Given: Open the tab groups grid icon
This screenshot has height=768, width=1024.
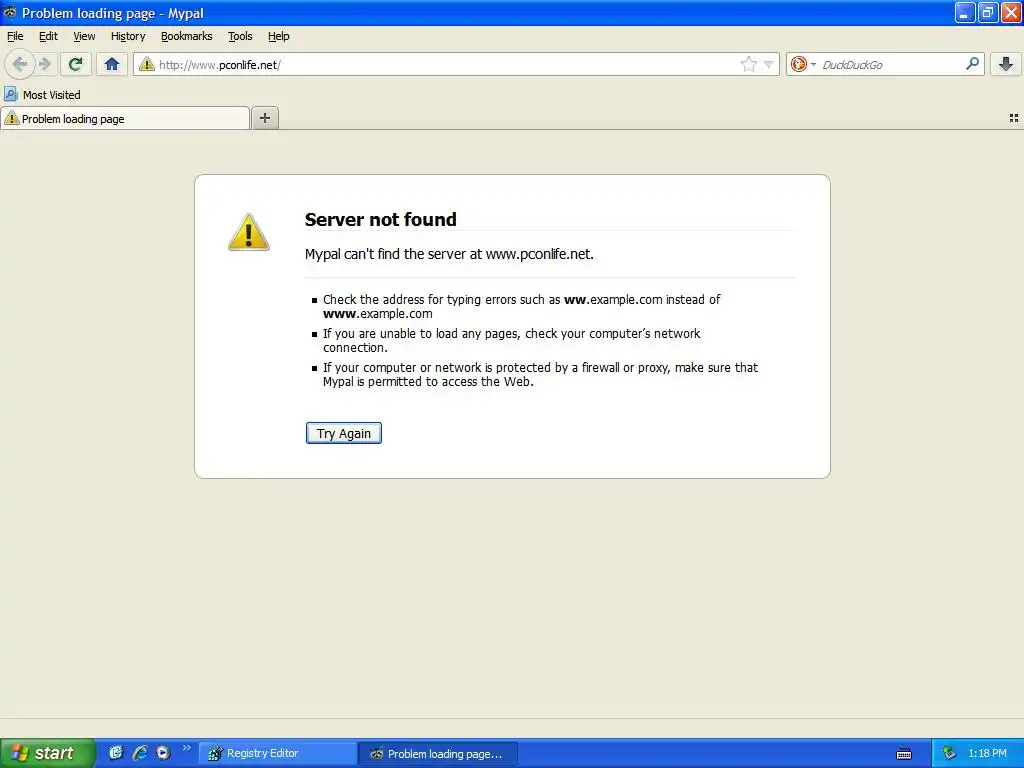Looking at the screenshot, I should 1014,118.
